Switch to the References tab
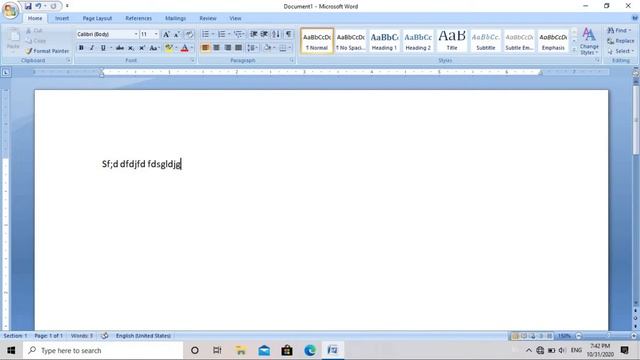 pyautogui.click(x=138, y=18)
